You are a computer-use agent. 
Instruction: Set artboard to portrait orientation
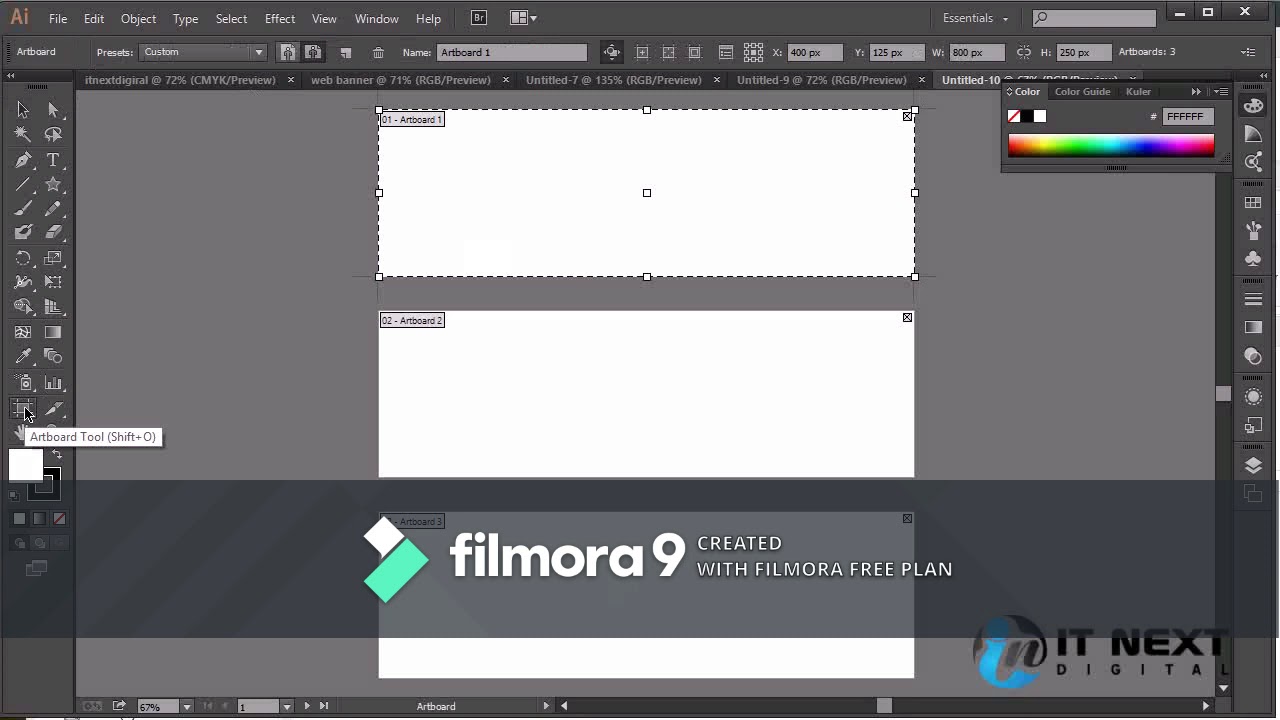288,52
